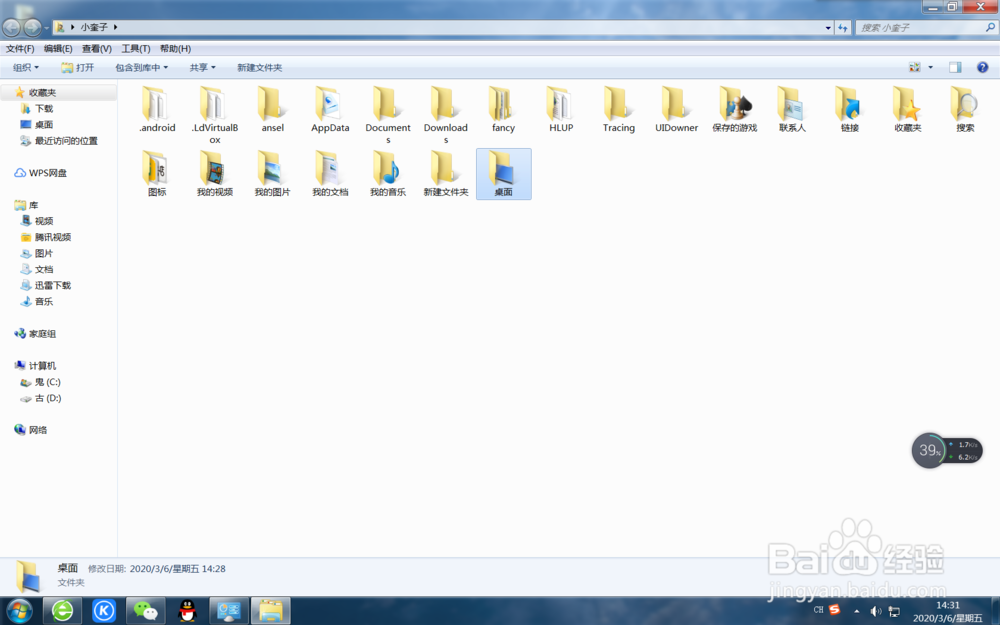Open the 音乐 library

tap(43, 301)
